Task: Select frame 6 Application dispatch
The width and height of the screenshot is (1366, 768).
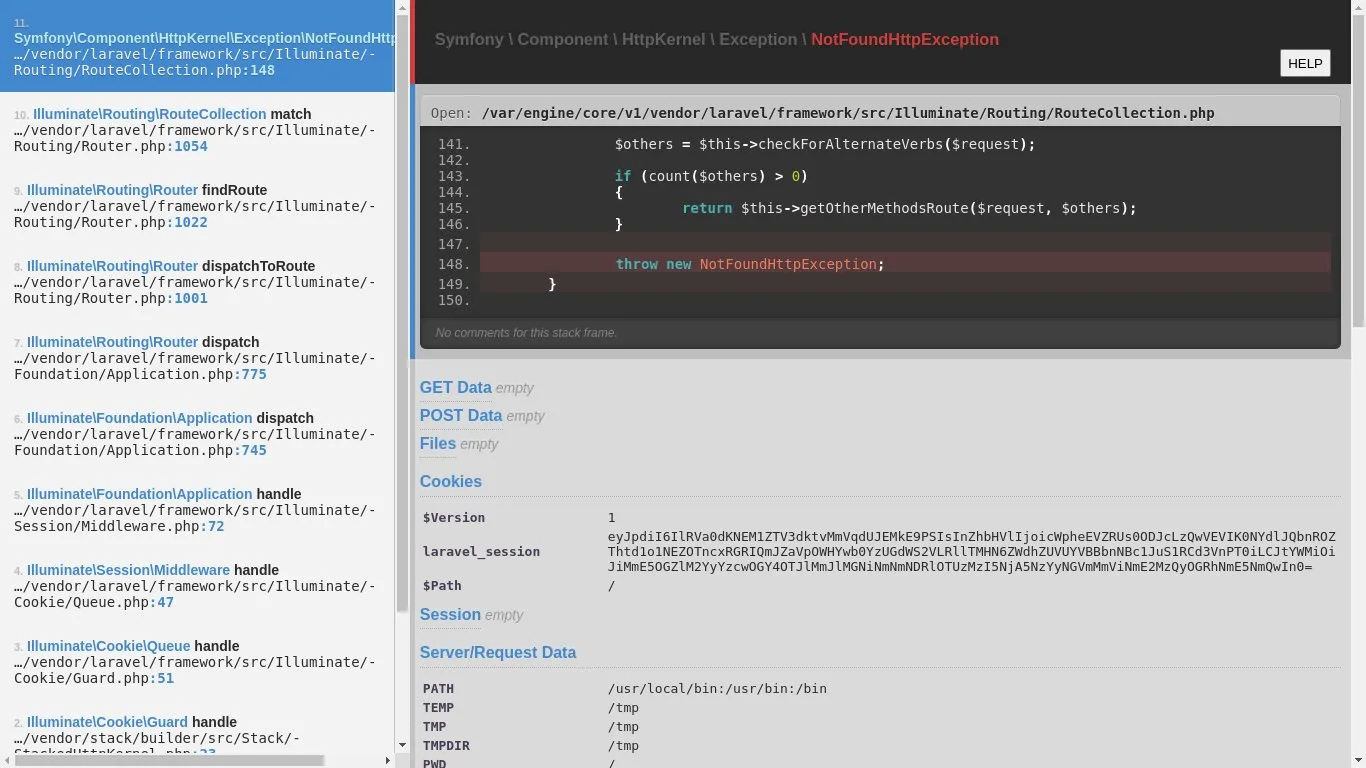Action: (197, 434)
